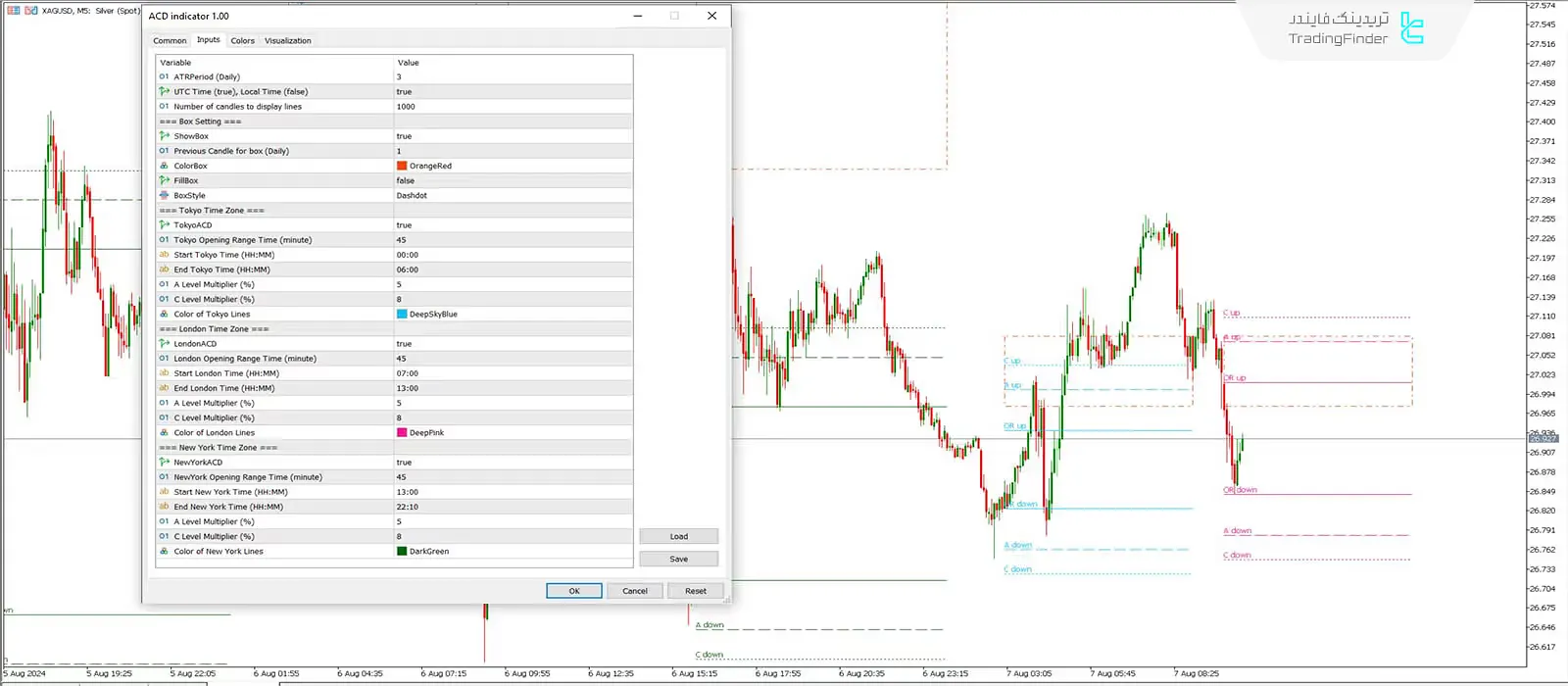Select the OrangeRed color swatch
The image size is (1568, 686).
tap(402, 166)
